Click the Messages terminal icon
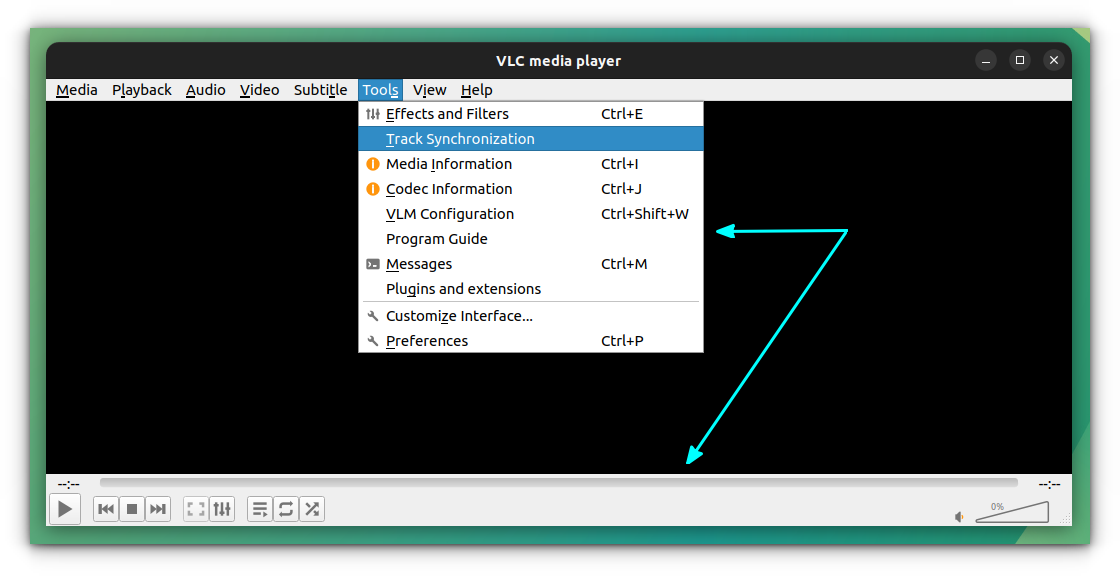The width and height of the screenshot is (1120, 576). [x=373, y=264]
